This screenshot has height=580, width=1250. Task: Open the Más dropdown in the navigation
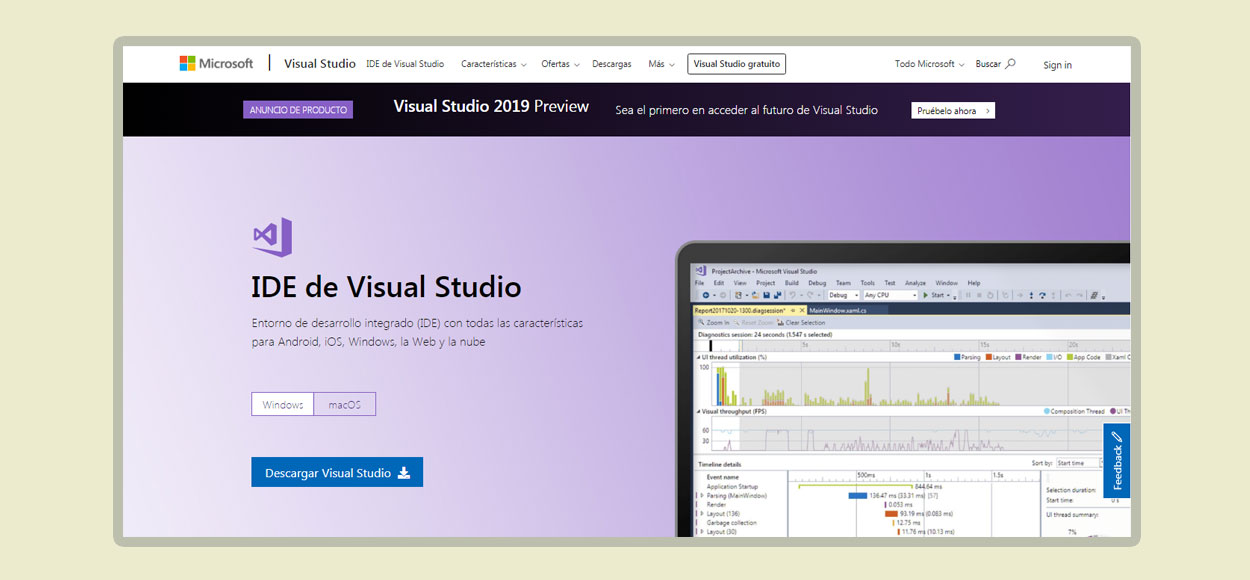tap(661, 64)
